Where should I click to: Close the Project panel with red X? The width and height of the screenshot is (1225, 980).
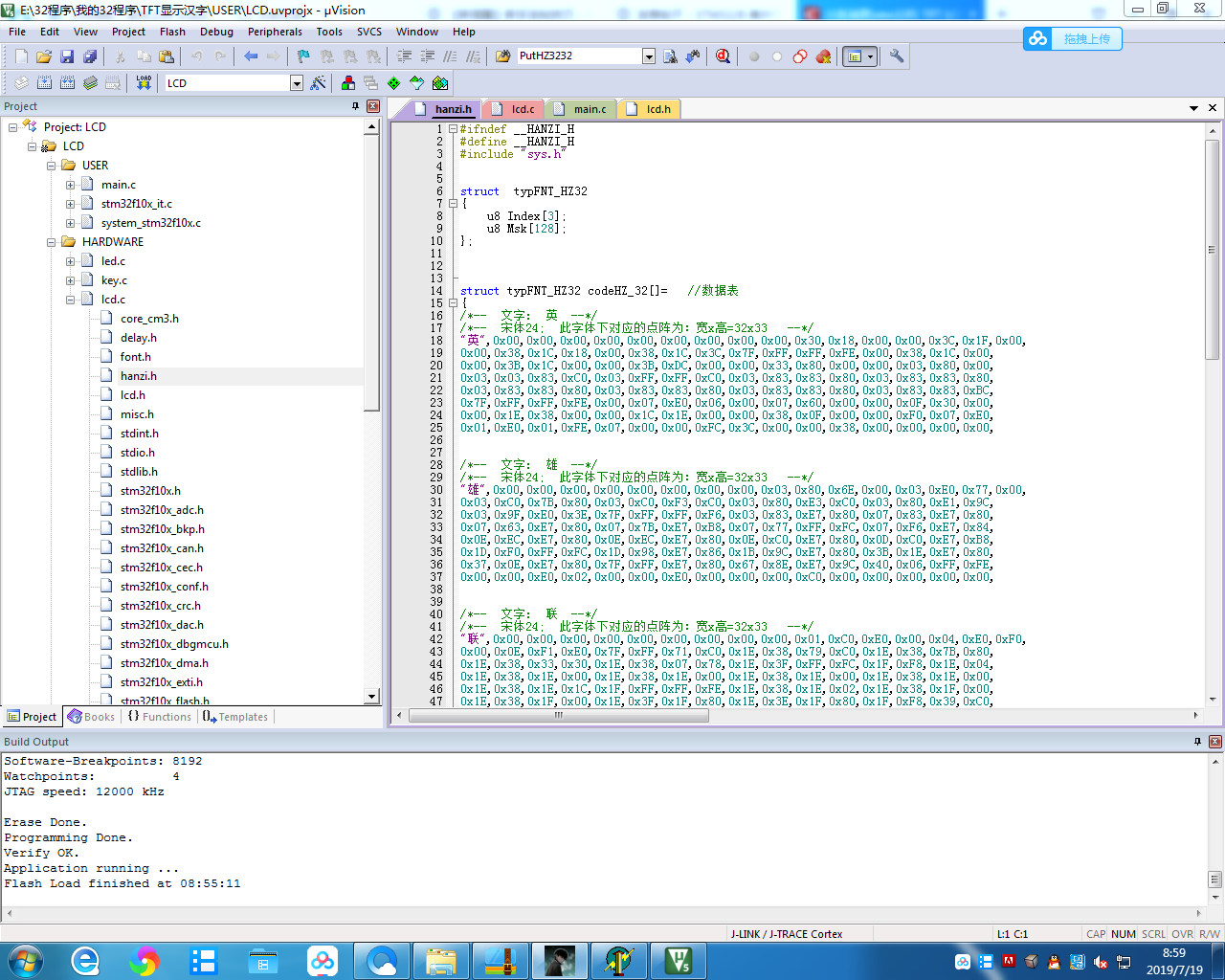click(373, 106)
